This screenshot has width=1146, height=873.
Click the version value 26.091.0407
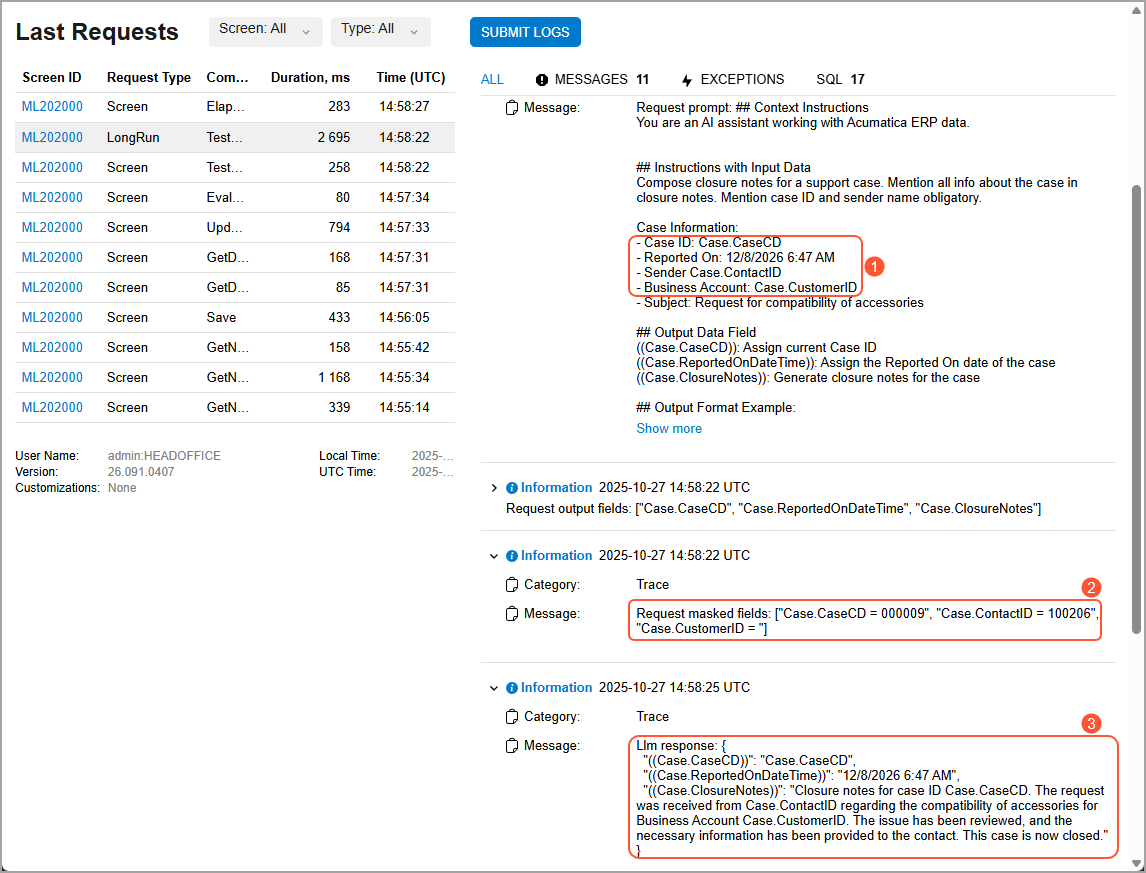[x=141, y=472]
